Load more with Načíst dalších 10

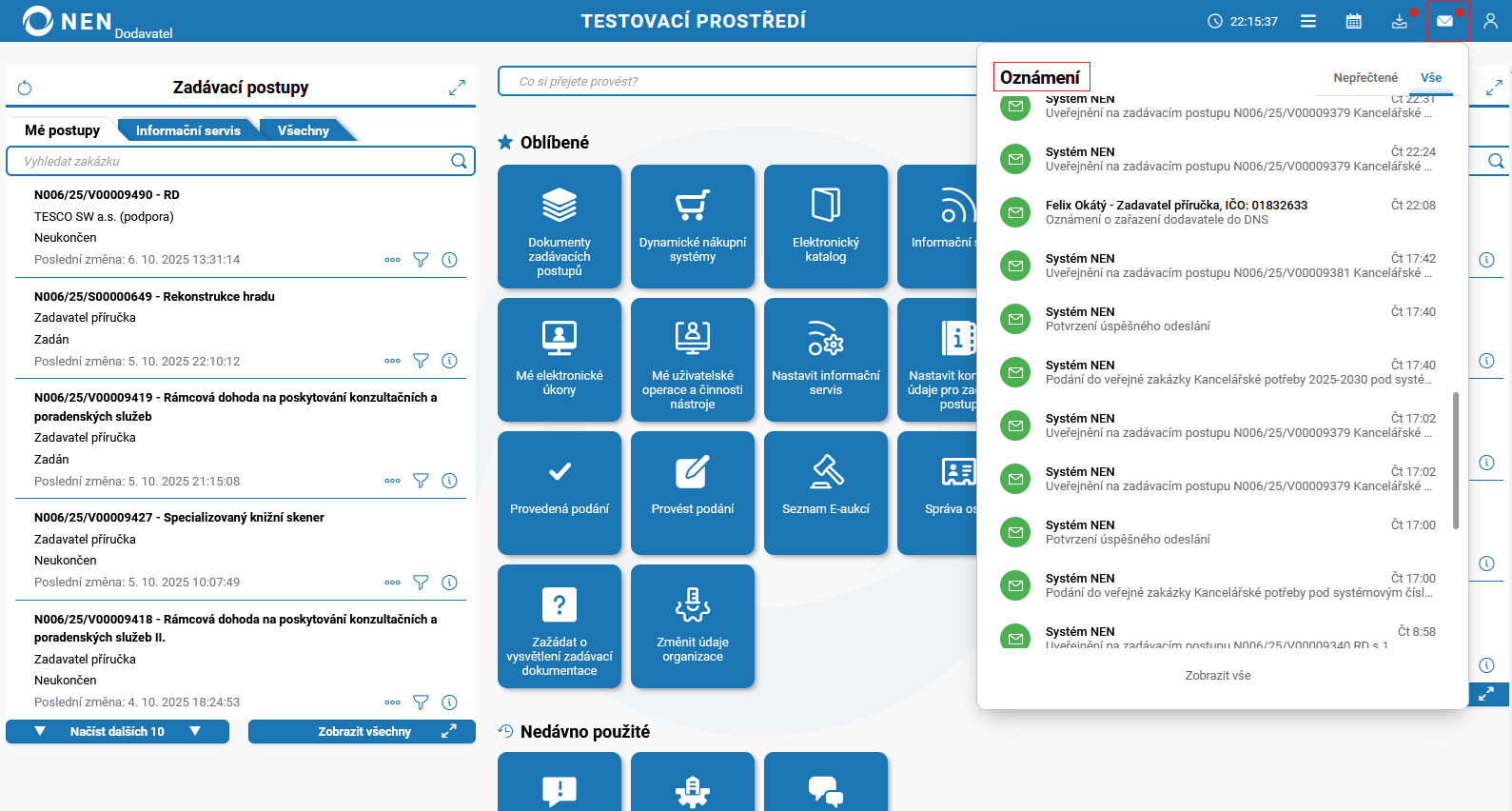(117, 731)
